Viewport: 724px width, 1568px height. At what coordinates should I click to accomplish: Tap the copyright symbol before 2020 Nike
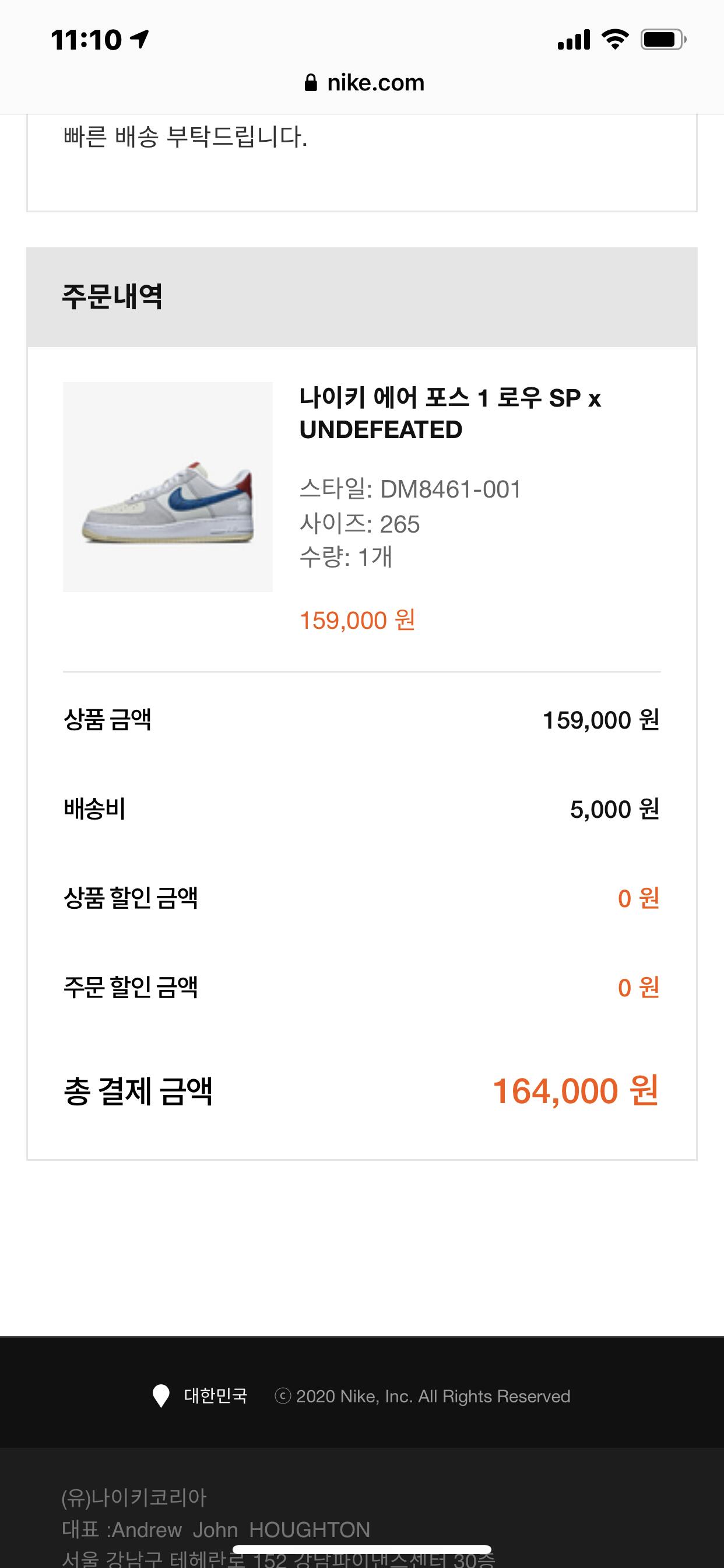pyautogui.click(x=282, y=1396)
